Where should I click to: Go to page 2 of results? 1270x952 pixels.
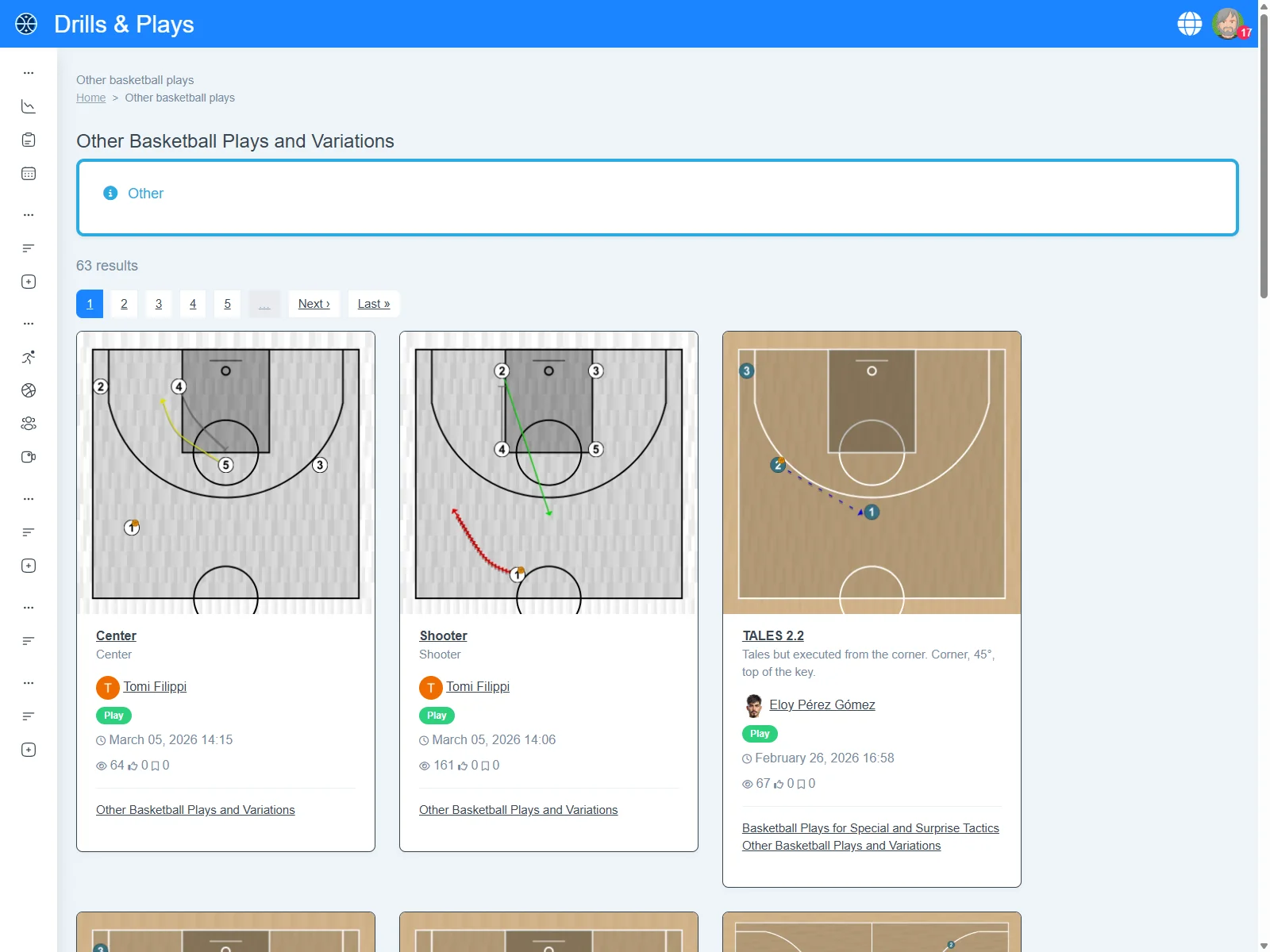click(x=124, y=304)
